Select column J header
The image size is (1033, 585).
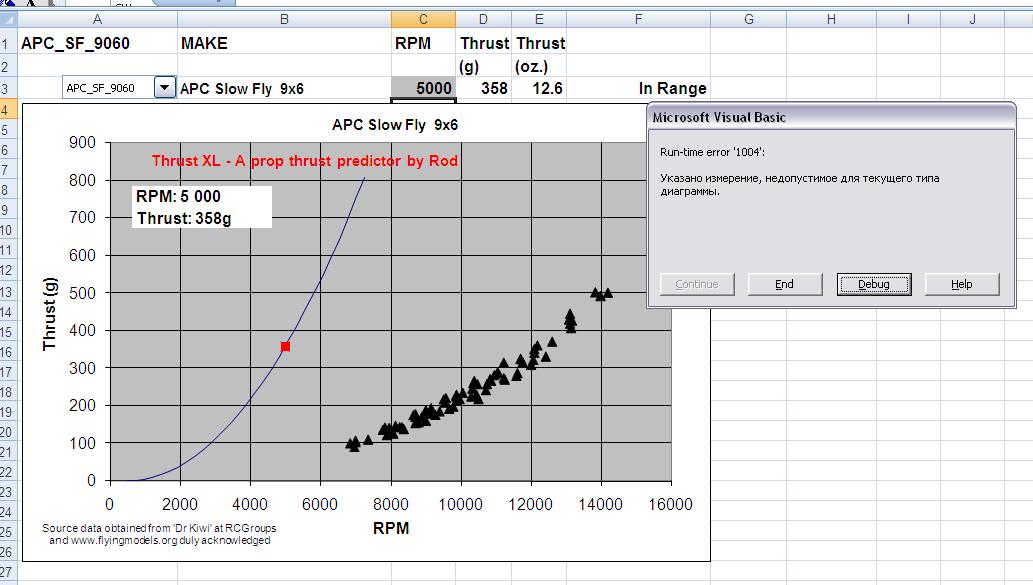972,19
